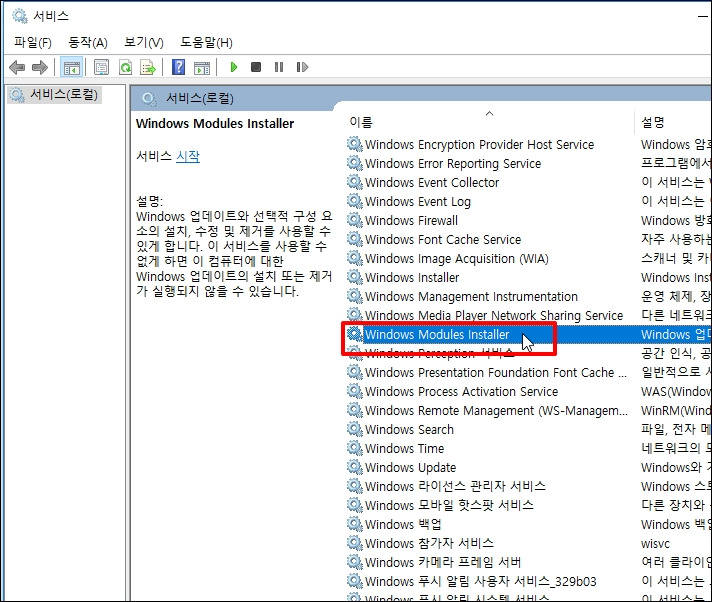Select Windows Firewall service row
Image resolution: width=712 pixels, height=602 pixels.
click(x=411, y=221)
